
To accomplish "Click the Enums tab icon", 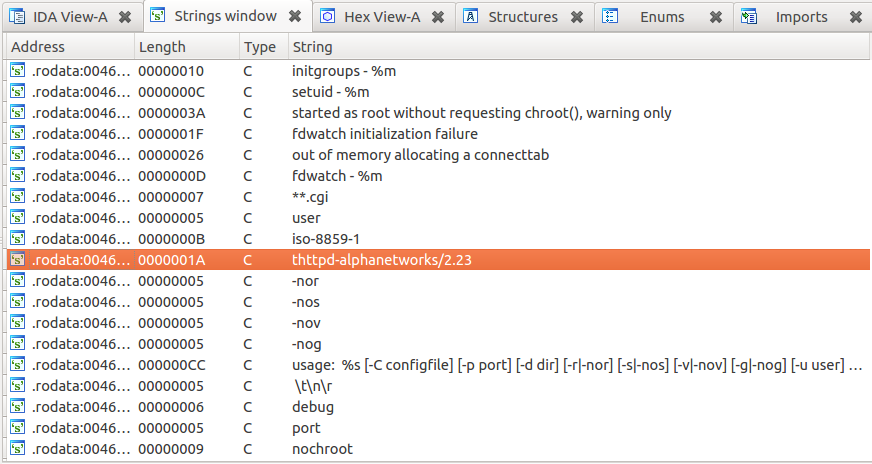I will [x=611, y=17].
